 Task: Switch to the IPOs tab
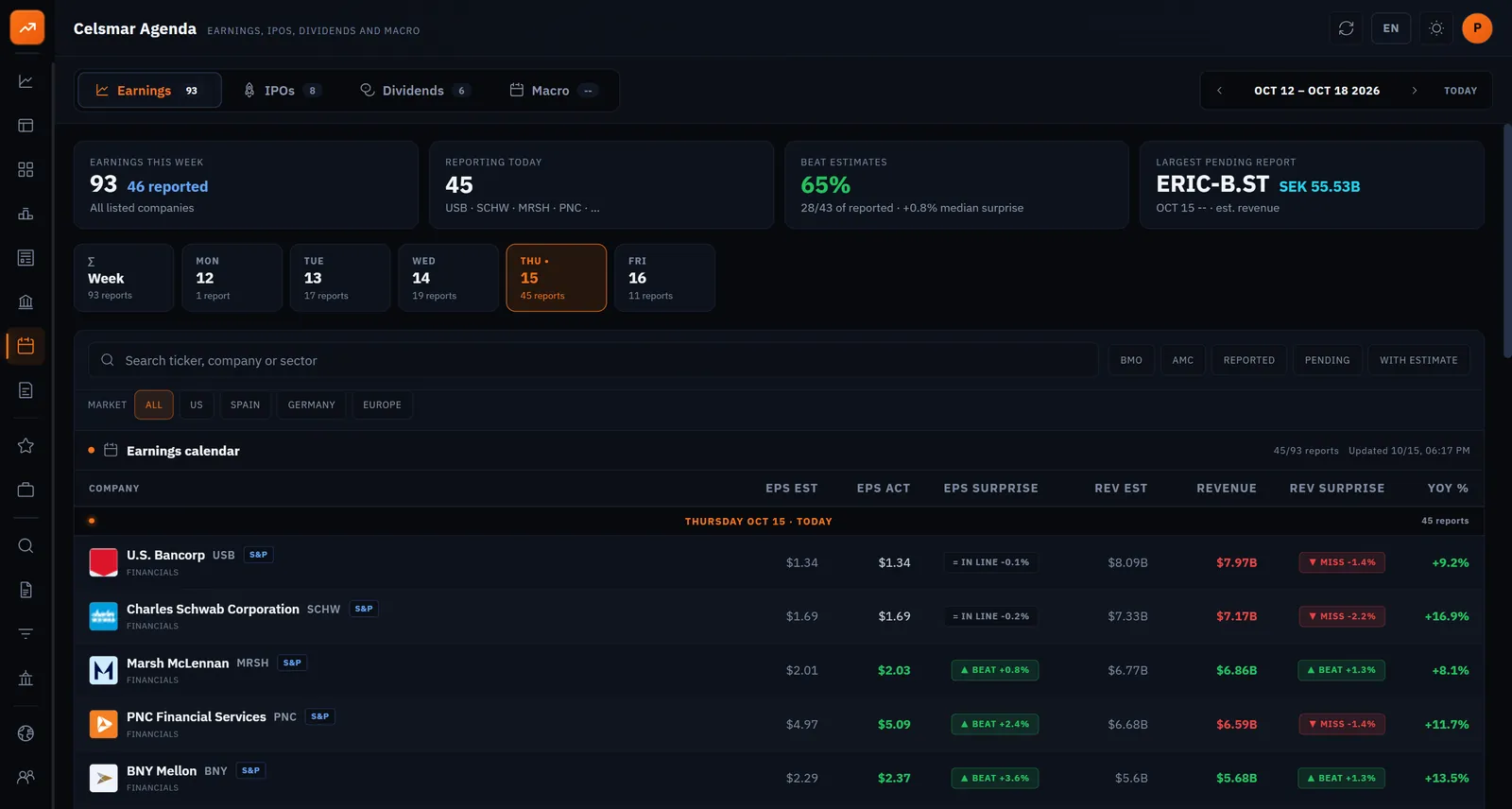[281, 91]
